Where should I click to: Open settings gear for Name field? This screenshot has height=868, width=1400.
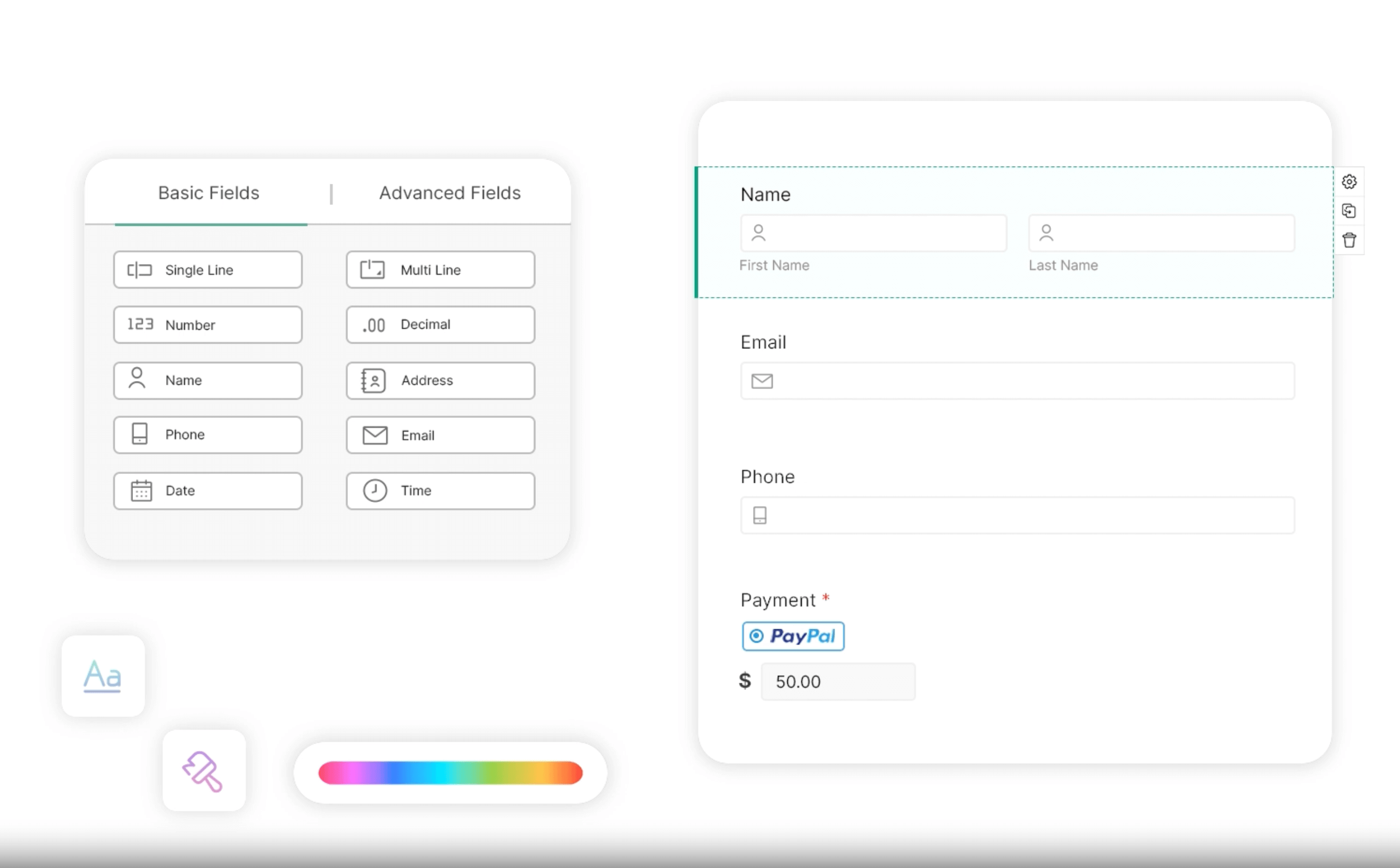pos(1349,182)
